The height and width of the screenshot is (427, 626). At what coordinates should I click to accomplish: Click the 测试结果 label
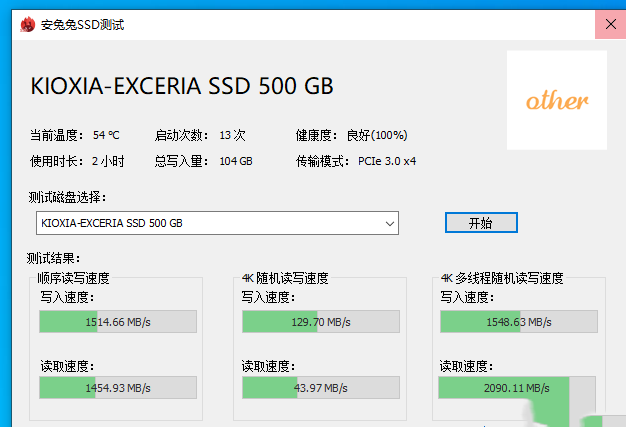(x=53, y=259)
